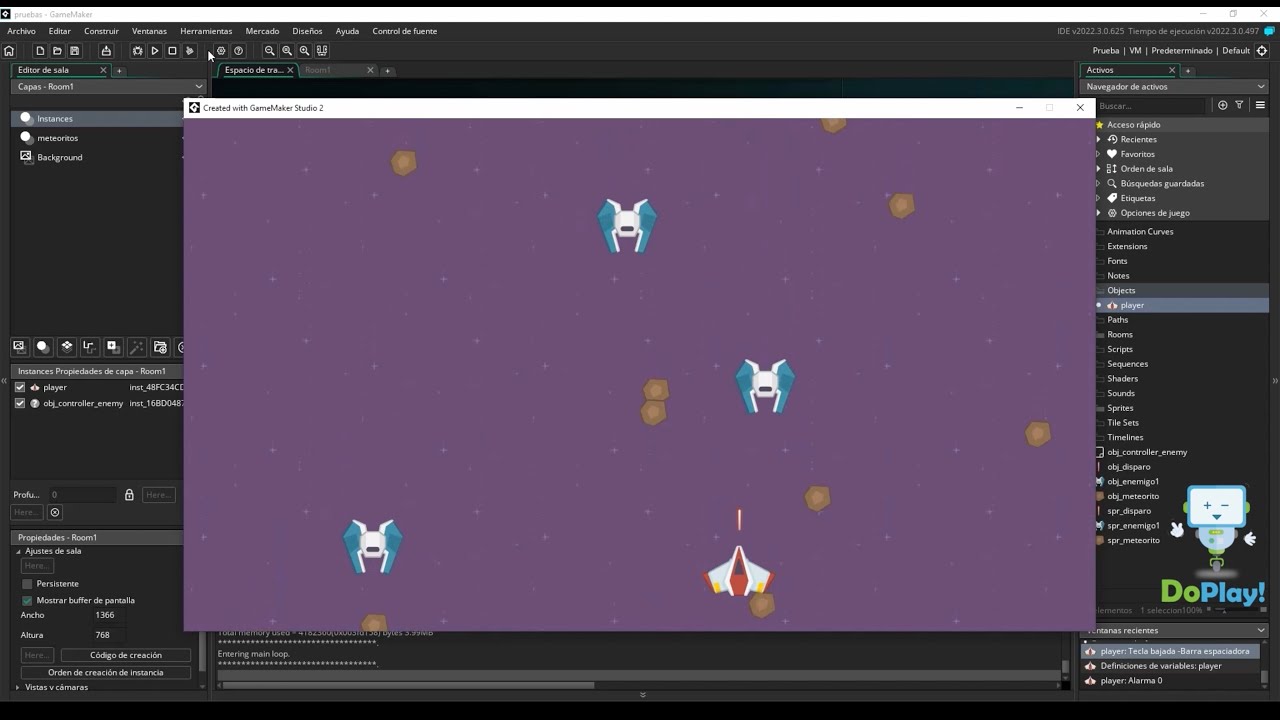Open the Construir menu
The height and width of the screenshot is (720, 1280).
click(101, 31)
